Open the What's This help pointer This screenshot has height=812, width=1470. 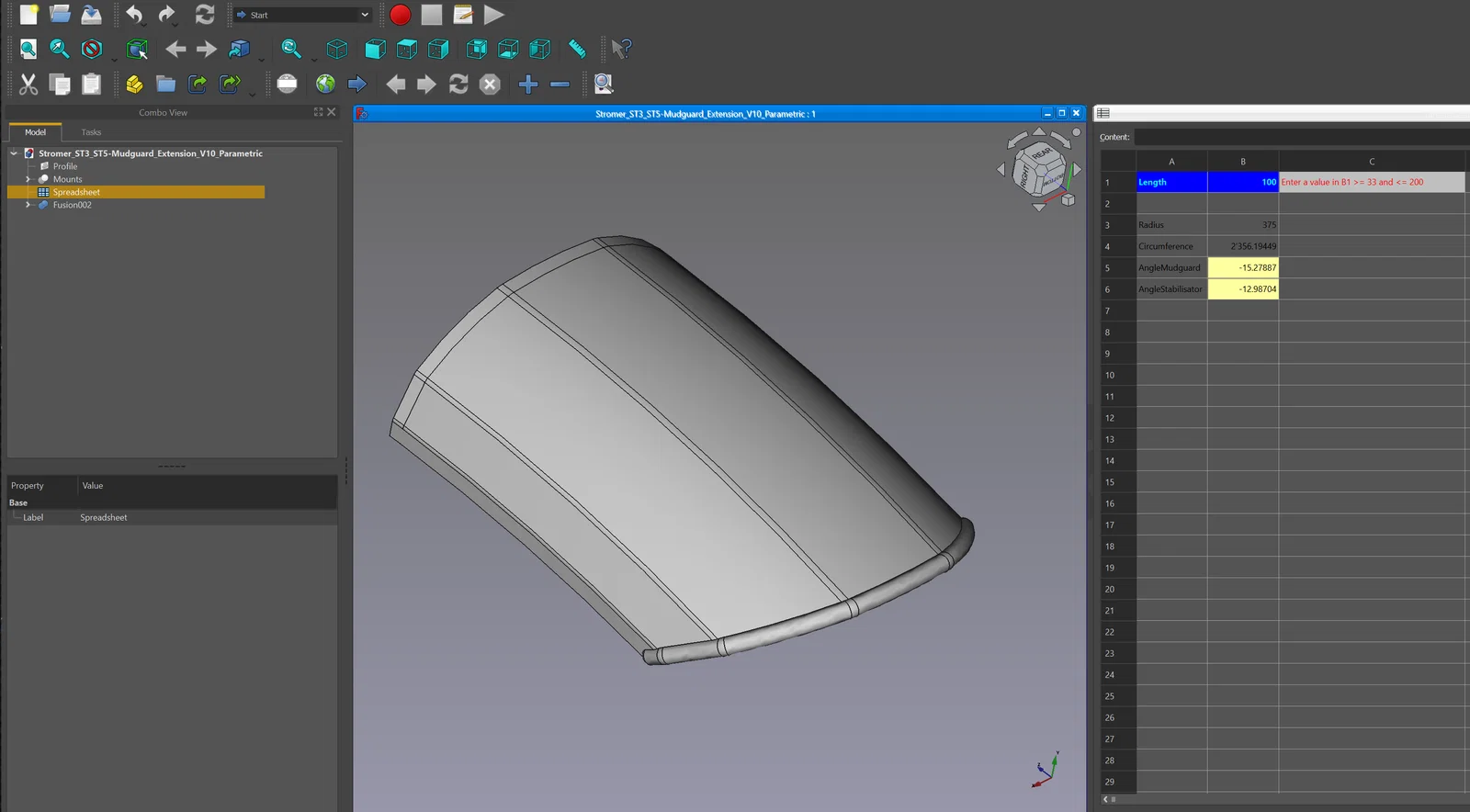[621, 49]
